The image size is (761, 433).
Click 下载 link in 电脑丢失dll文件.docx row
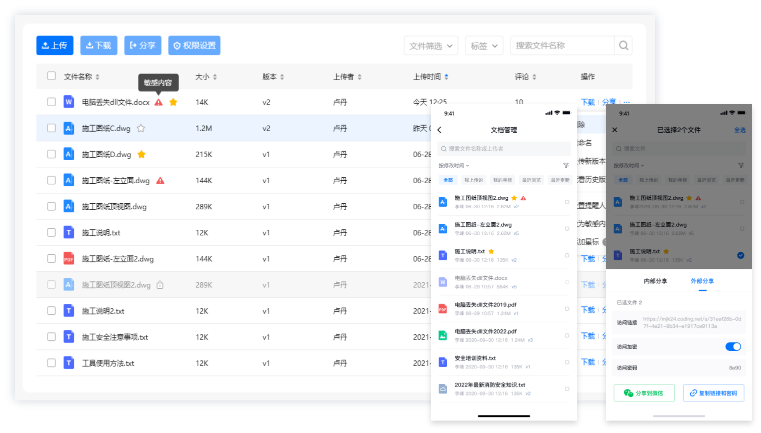click(x=588, y=102)
